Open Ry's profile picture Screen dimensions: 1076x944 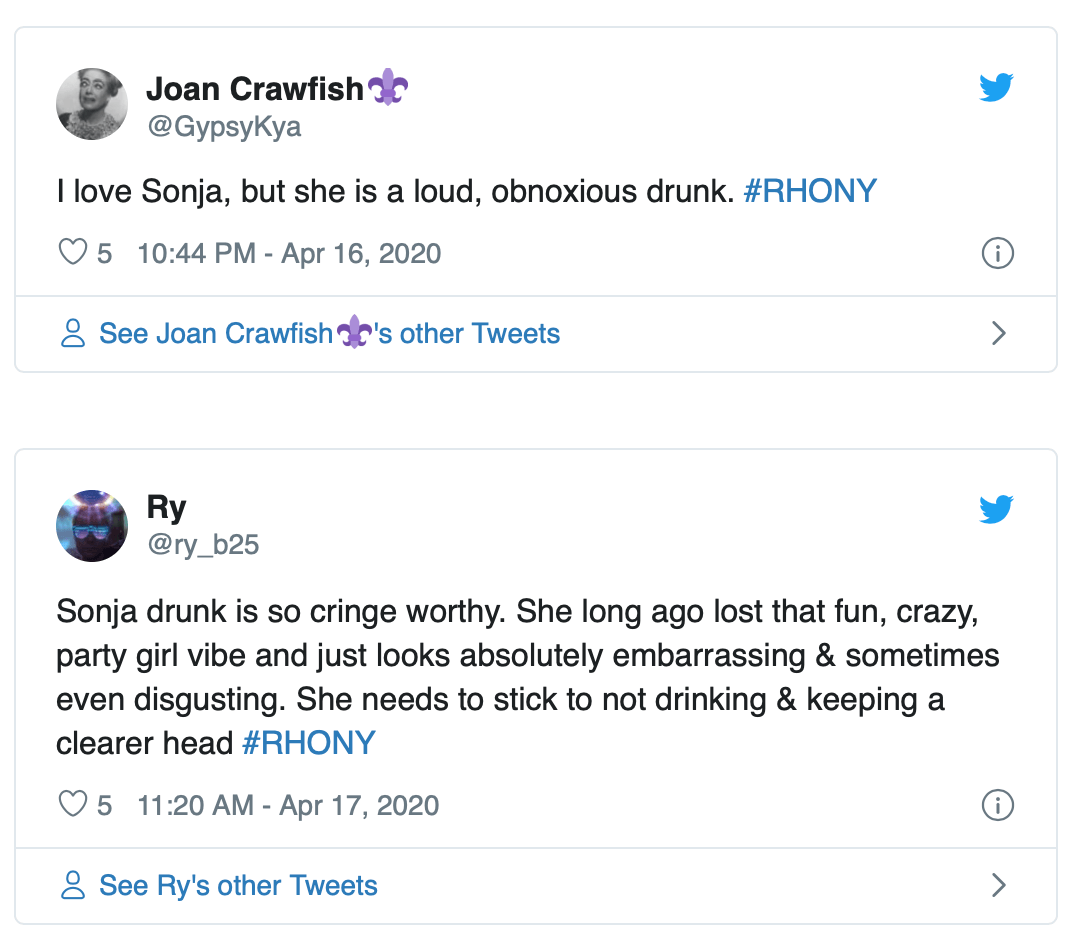click(92, 525)
